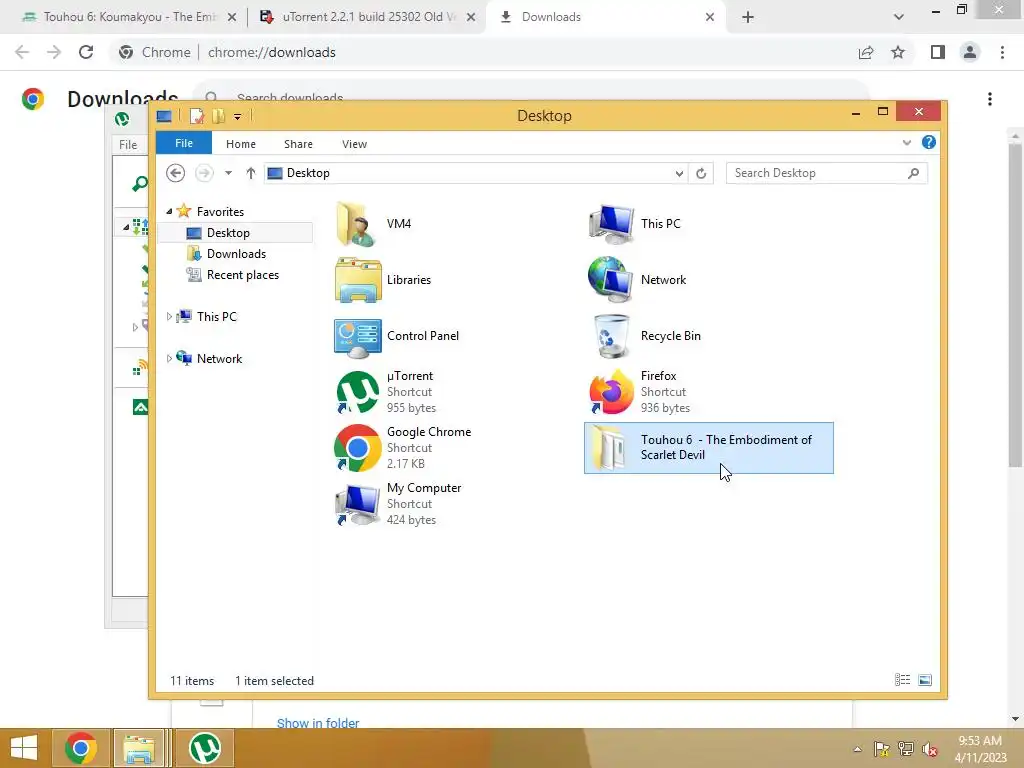Select the My Computer shortcut icon

[x=357, y=504]
